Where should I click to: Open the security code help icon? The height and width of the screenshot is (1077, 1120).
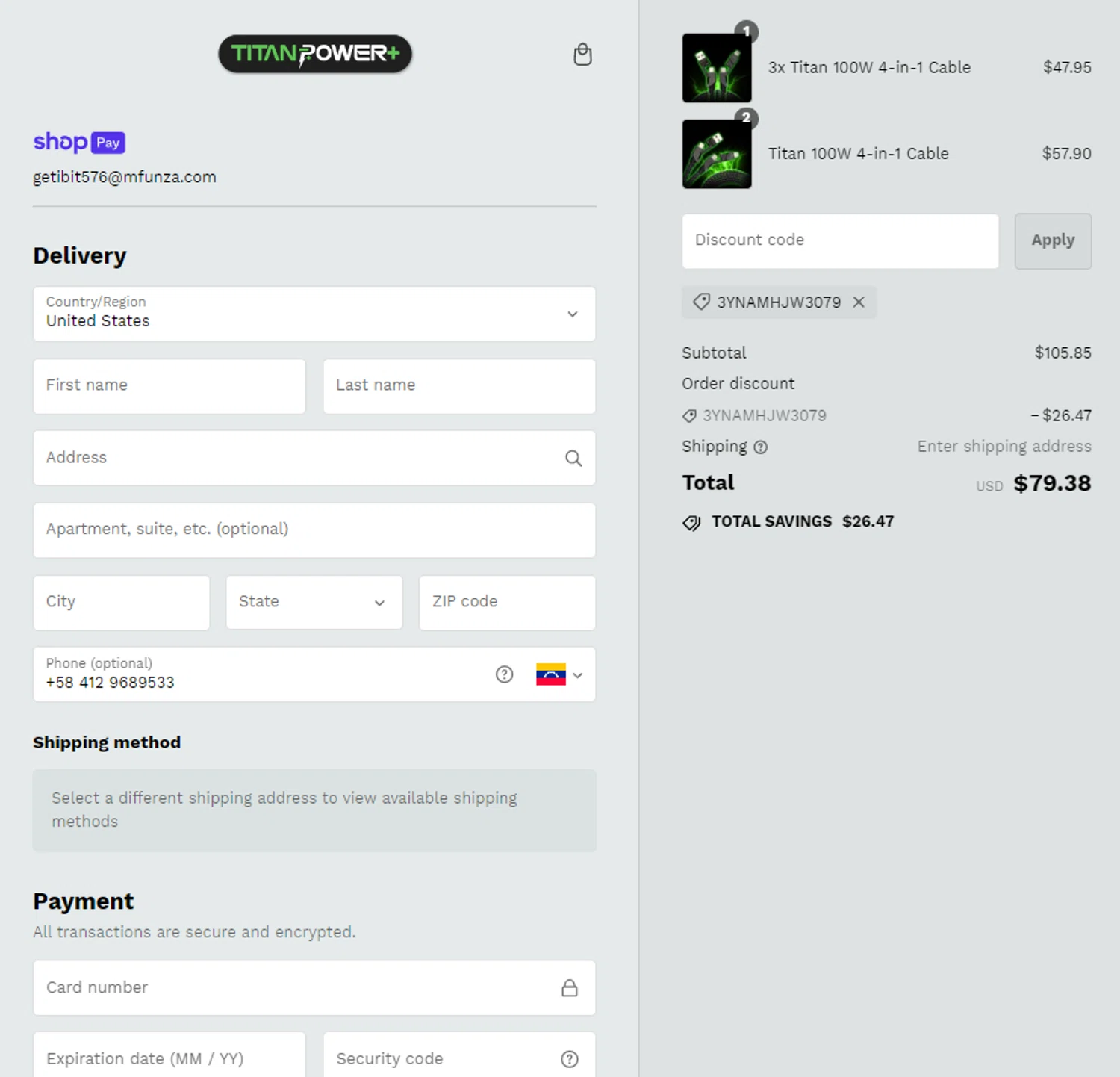(x=570, y=1059)
